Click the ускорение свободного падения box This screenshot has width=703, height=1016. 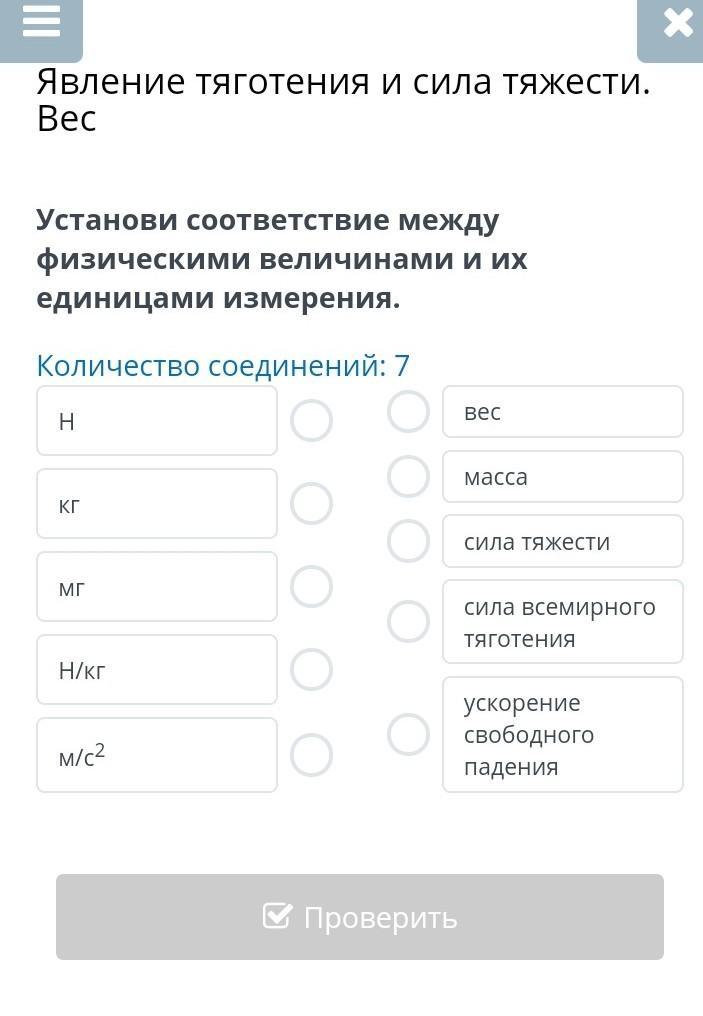(x=563, y=735)
